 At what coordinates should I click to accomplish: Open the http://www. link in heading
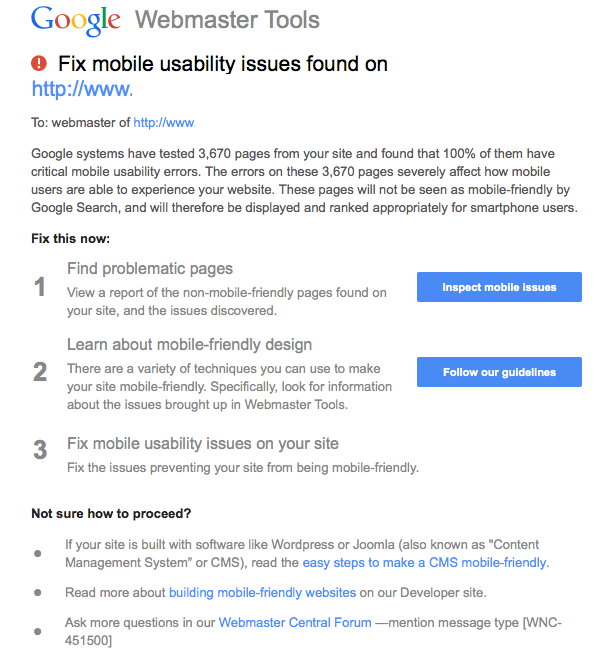(x=82, y=89)
